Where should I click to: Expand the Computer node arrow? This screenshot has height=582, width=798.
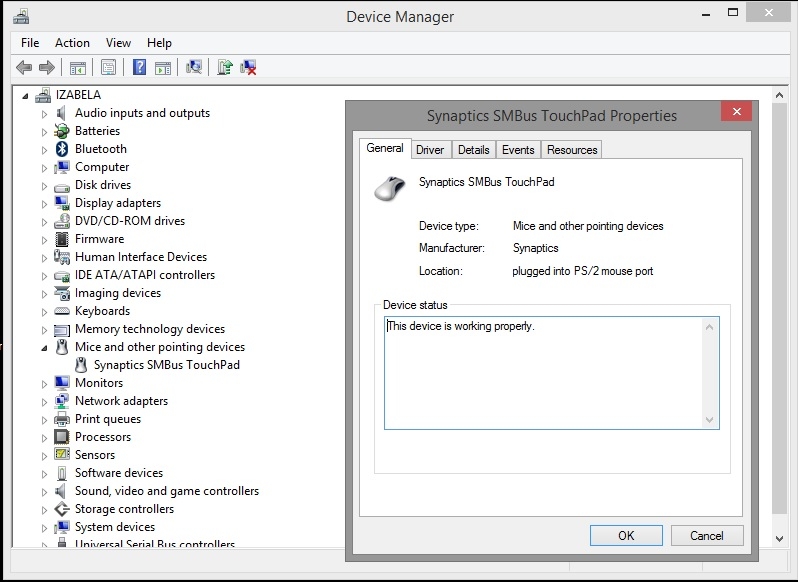pyautogui.click(x=44, y=168)
